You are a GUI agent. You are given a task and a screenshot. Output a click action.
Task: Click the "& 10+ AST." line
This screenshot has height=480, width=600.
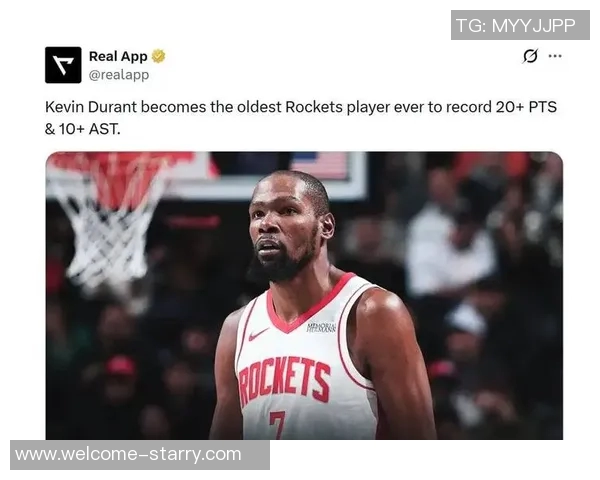click(83, 129)
